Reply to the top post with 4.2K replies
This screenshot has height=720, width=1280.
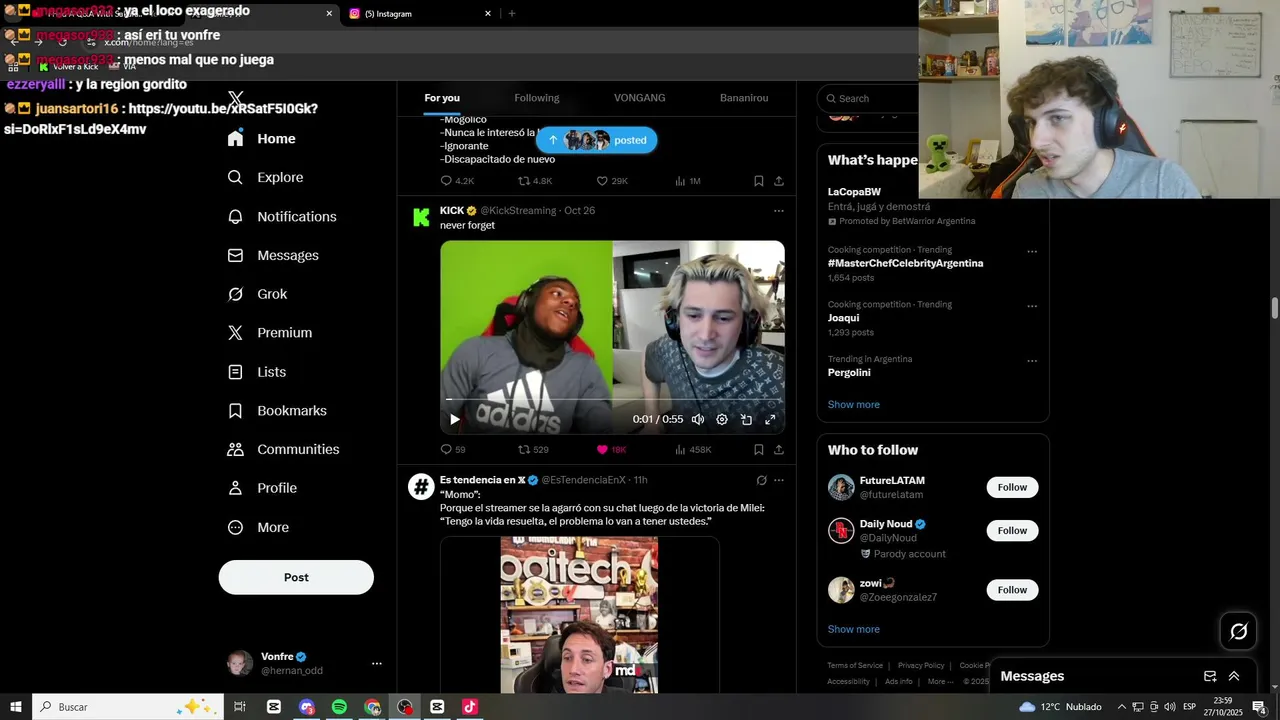click(x=457, y=181)
